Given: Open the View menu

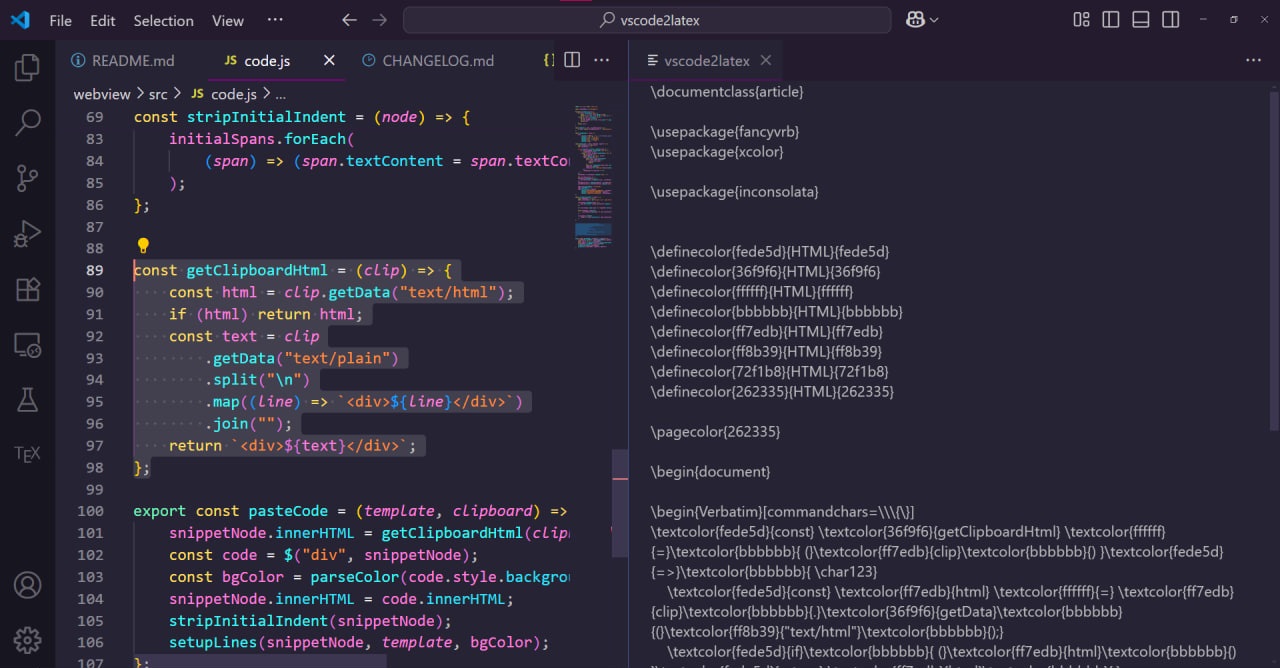Looking at the screenshot, I should click(228, 20).
